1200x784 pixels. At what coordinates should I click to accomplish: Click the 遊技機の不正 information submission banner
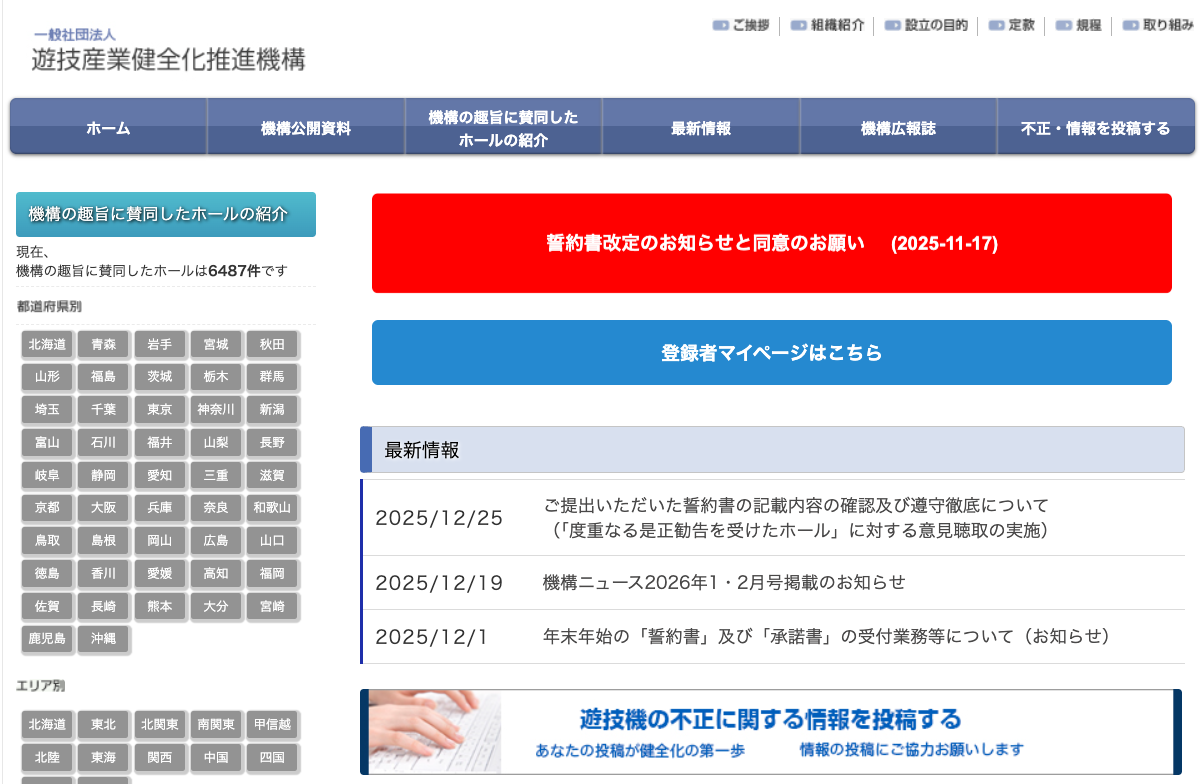(771, 731)
